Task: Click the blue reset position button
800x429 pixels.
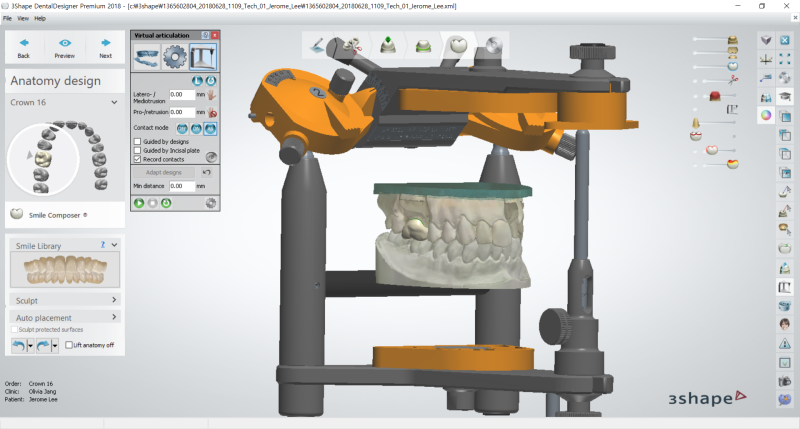Action: point(210,81)
